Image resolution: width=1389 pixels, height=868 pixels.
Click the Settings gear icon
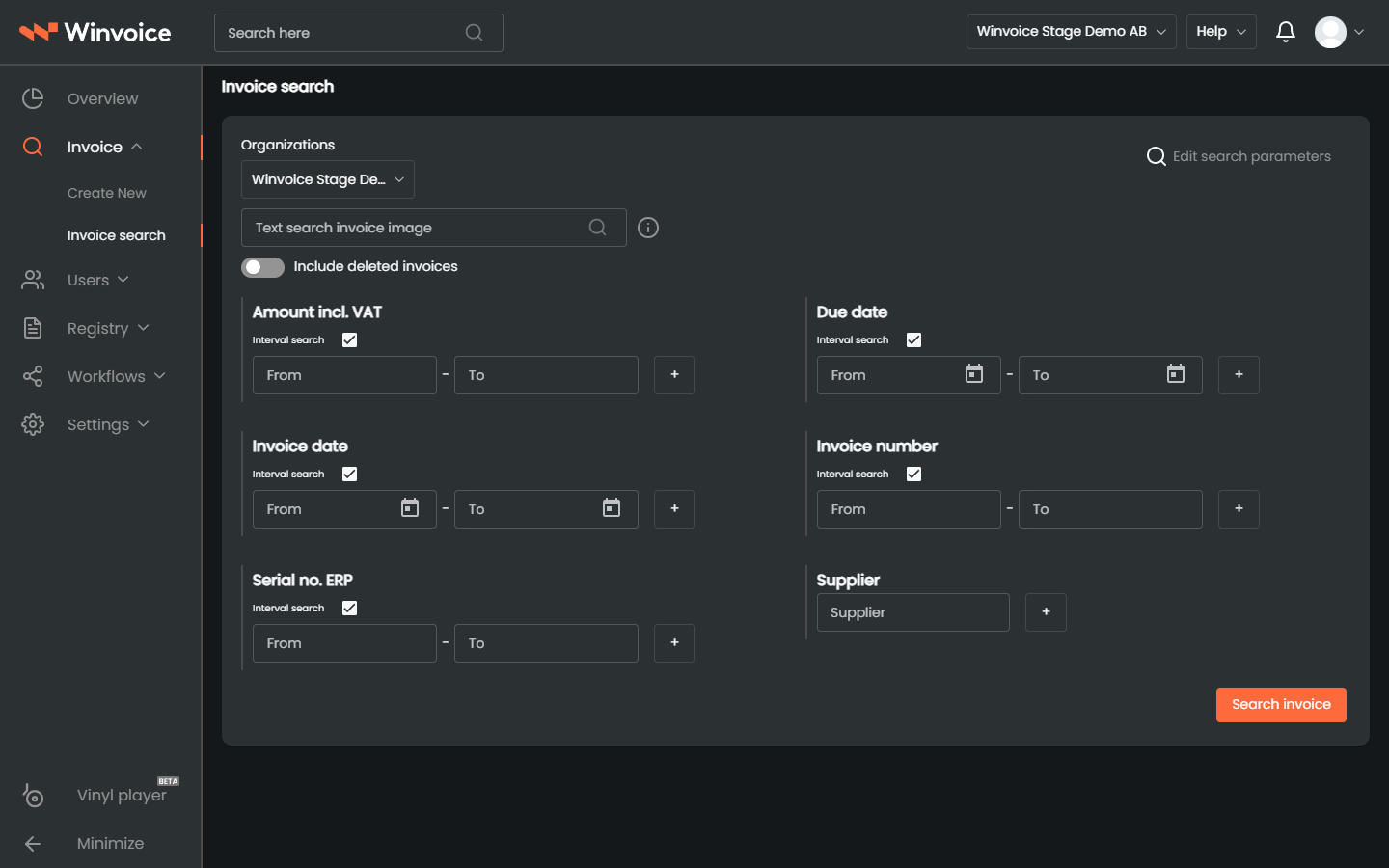(33, 424)
